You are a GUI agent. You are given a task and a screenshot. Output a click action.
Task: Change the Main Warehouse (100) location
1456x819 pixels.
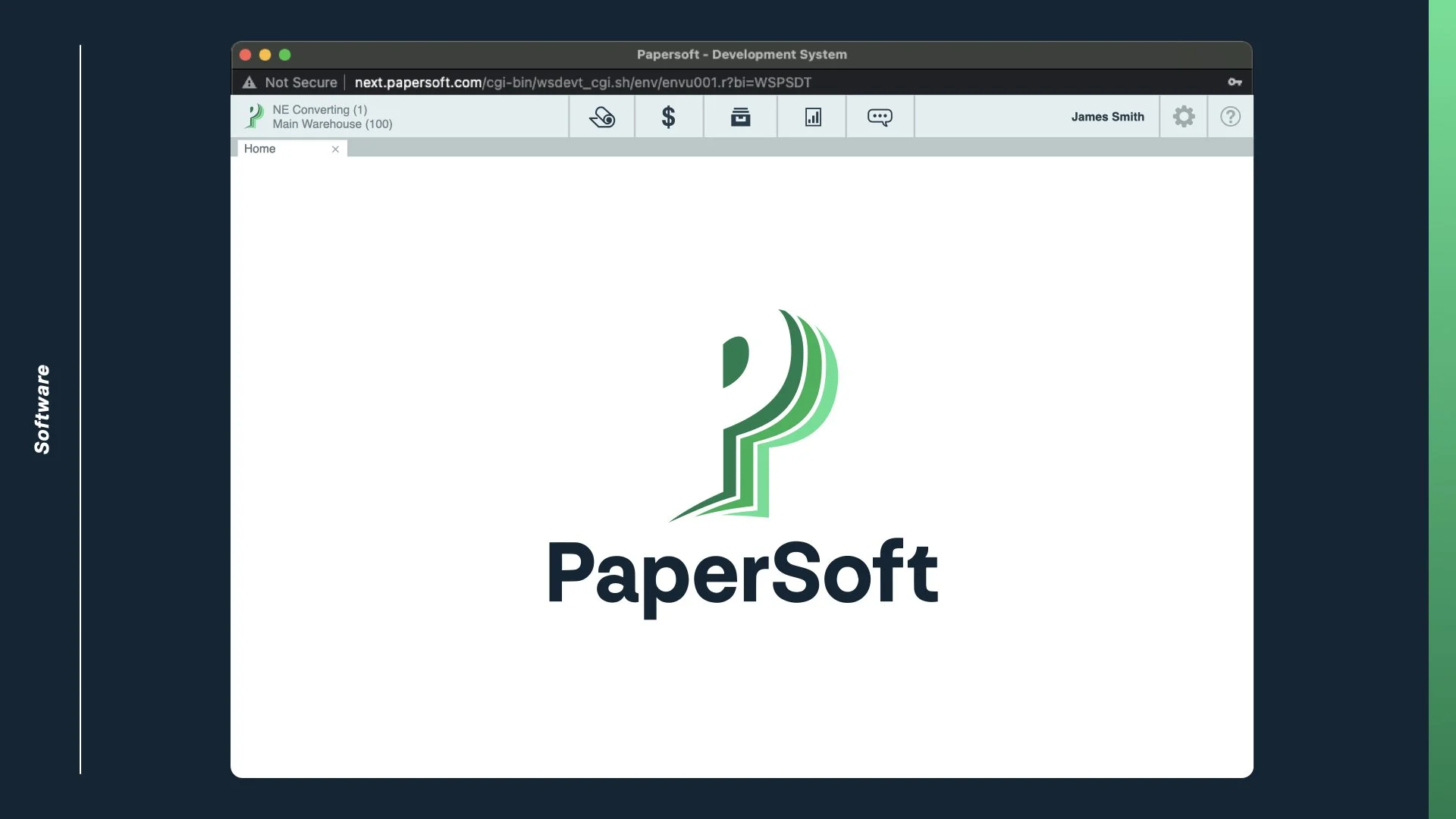tap(332, 124)
